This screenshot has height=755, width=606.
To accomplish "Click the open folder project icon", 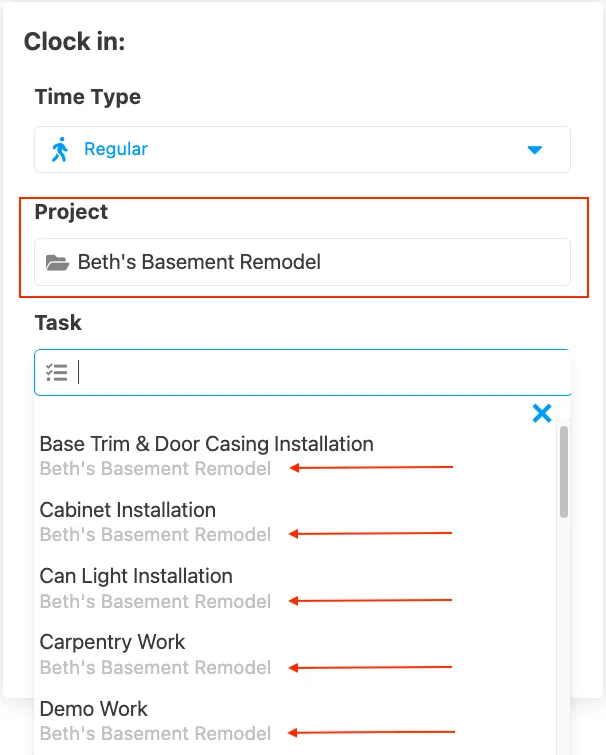I will (58, 263).
